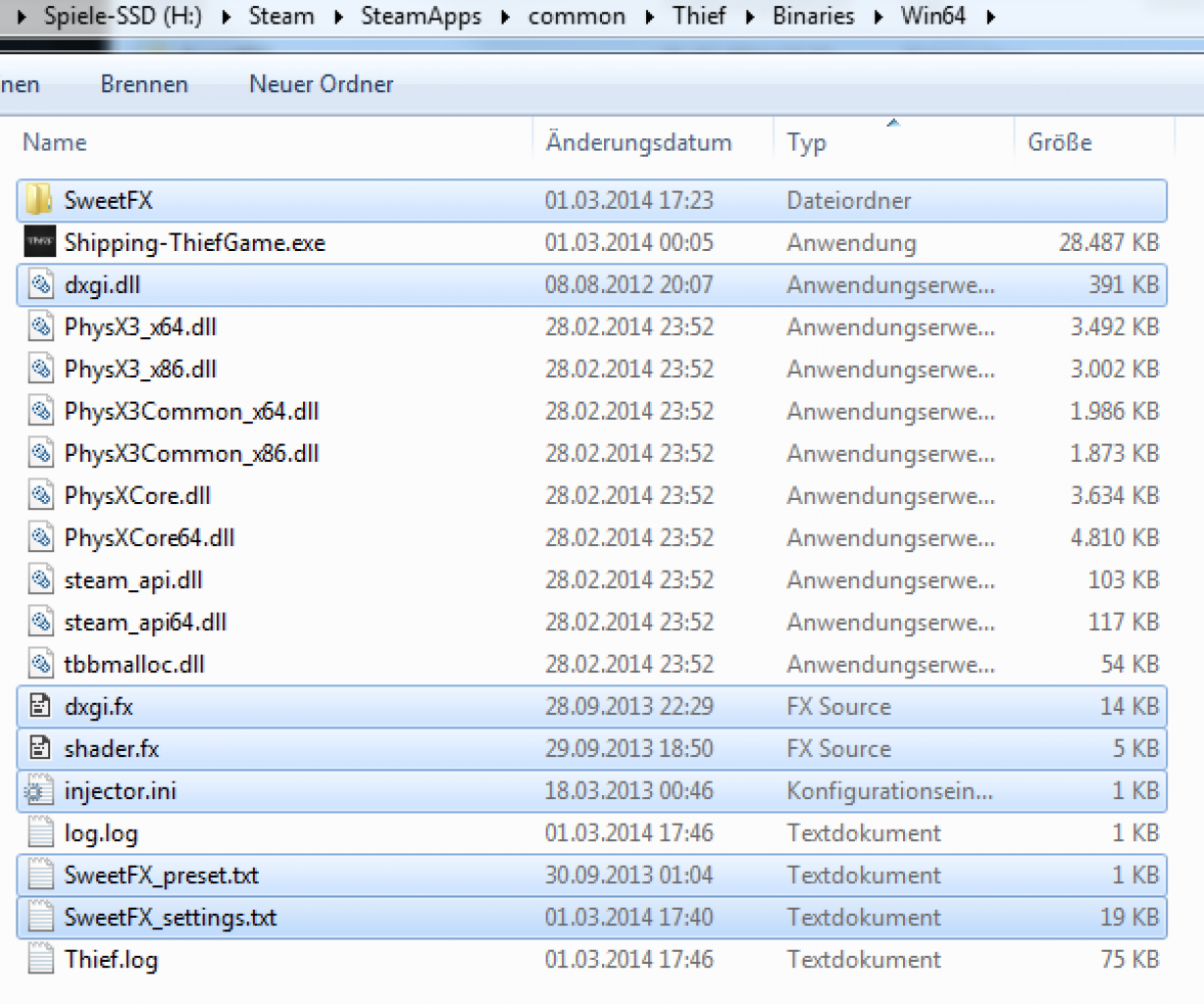This screenshot has width=1204, height=1004.
Task: Select the file name PhysXCore64.dll
Action: [150, 537]
